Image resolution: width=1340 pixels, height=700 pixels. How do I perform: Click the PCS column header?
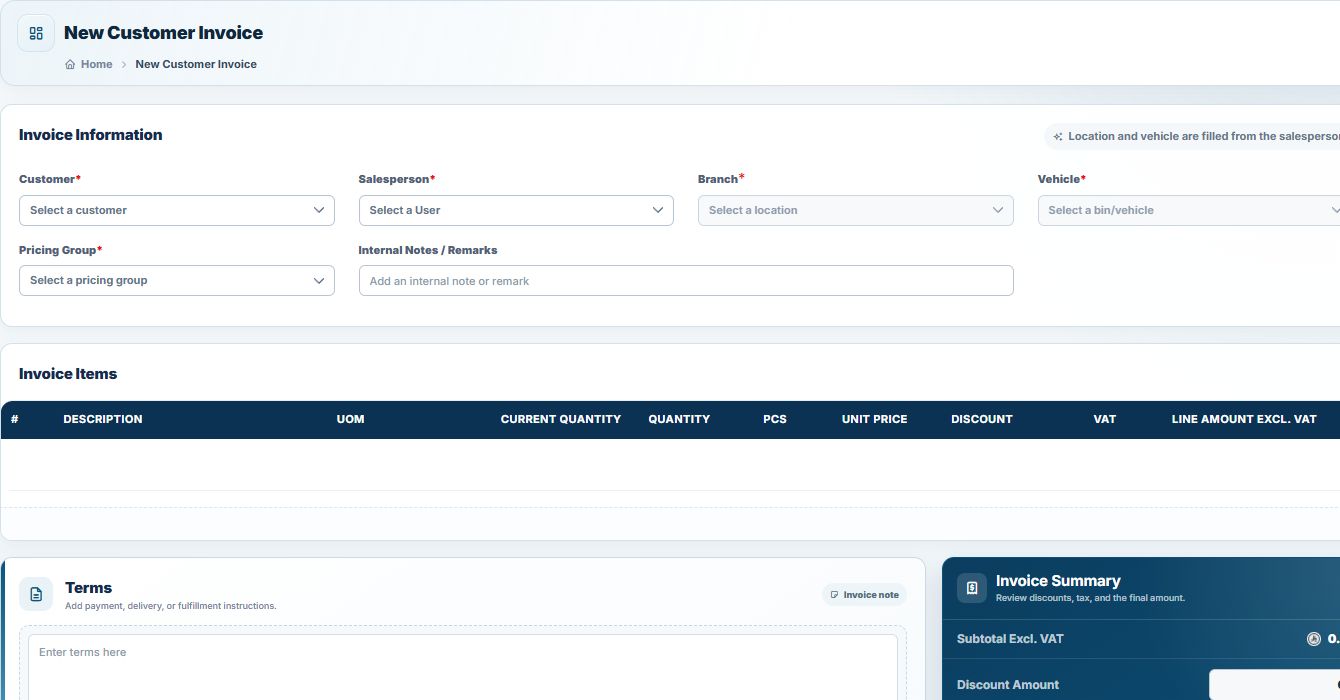pos(775,419)
